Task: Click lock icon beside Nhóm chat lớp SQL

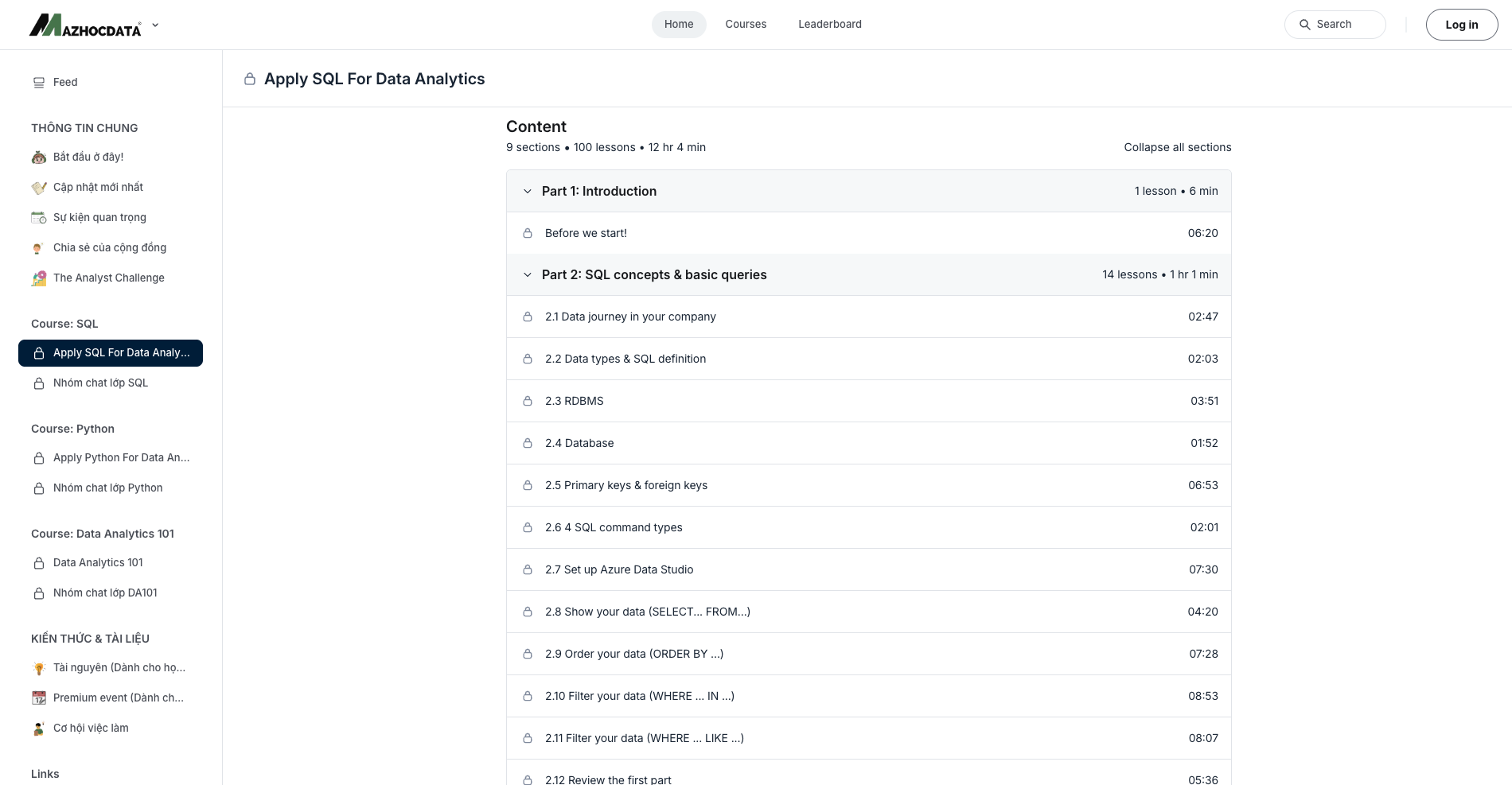Action: pos(39,383)
